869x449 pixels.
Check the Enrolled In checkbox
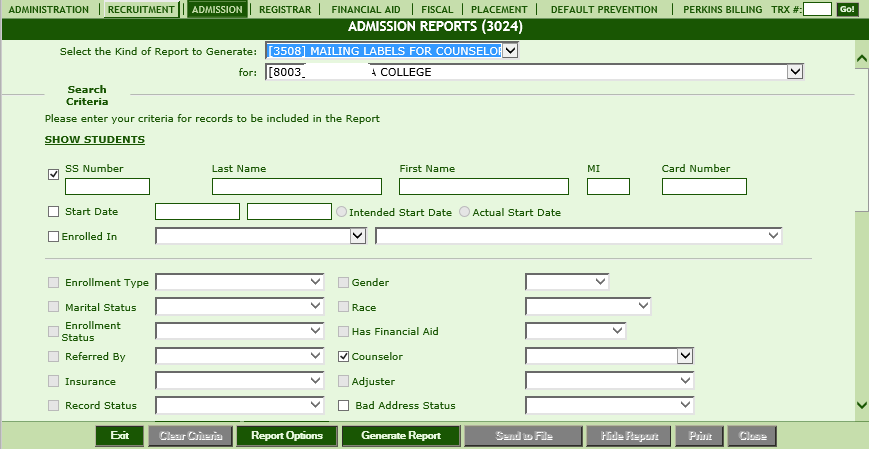pyautogui.click(x=54, y=237)
